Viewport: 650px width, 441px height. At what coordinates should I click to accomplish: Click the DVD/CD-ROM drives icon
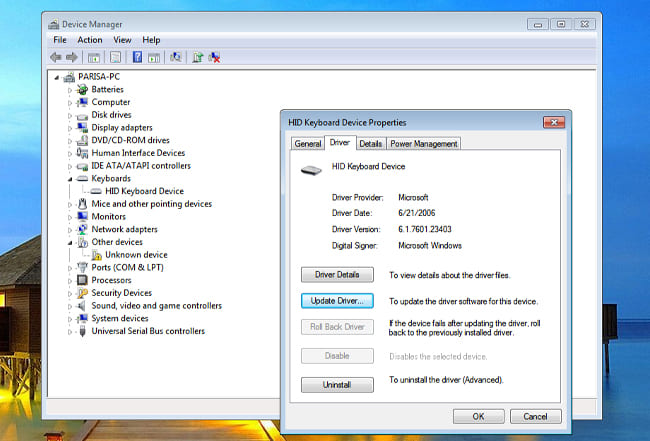pos(82,141)
